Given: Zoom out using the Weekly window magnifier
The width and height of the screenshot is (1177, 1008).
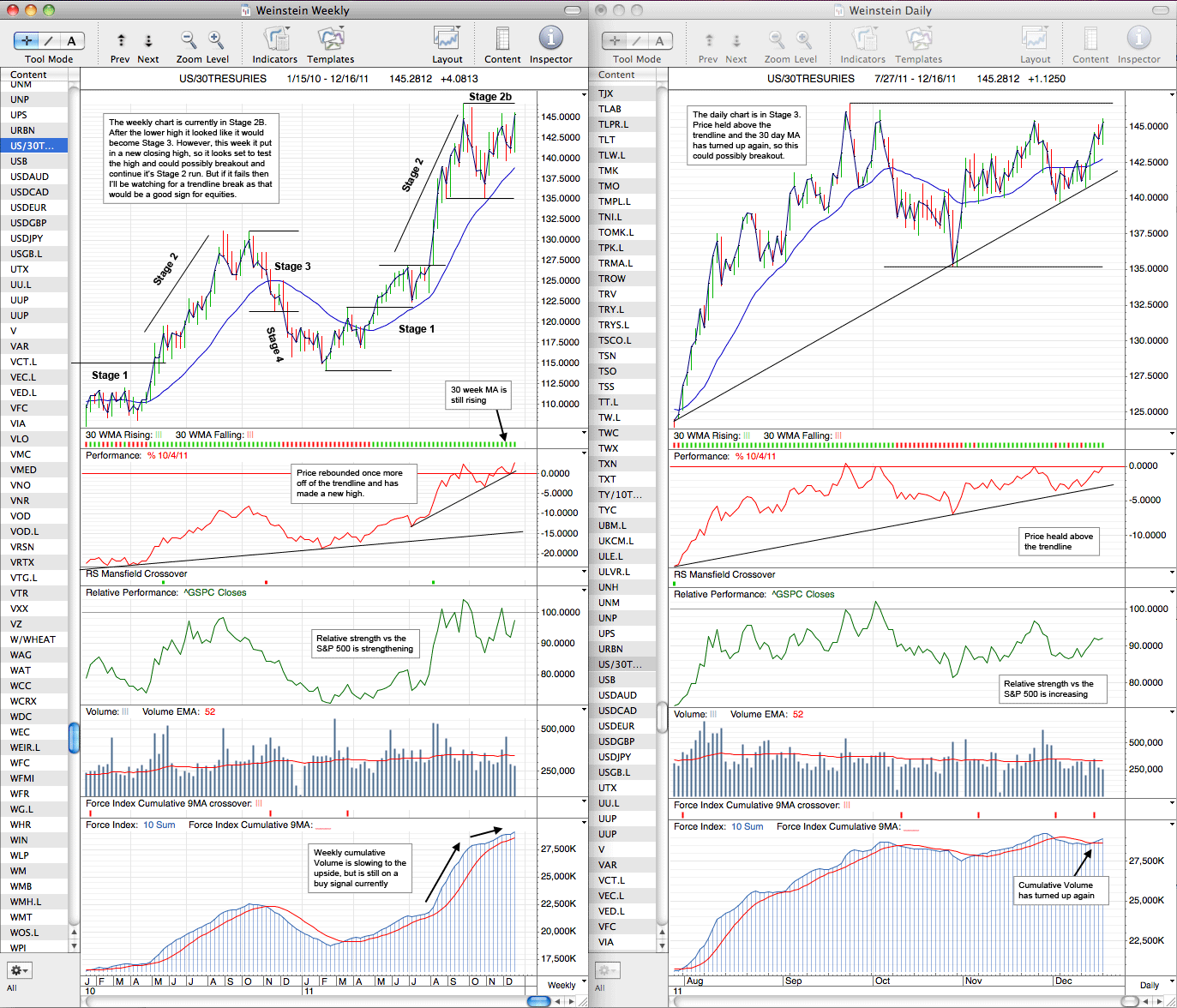Looking at the screenshot, I should point(189,39).
